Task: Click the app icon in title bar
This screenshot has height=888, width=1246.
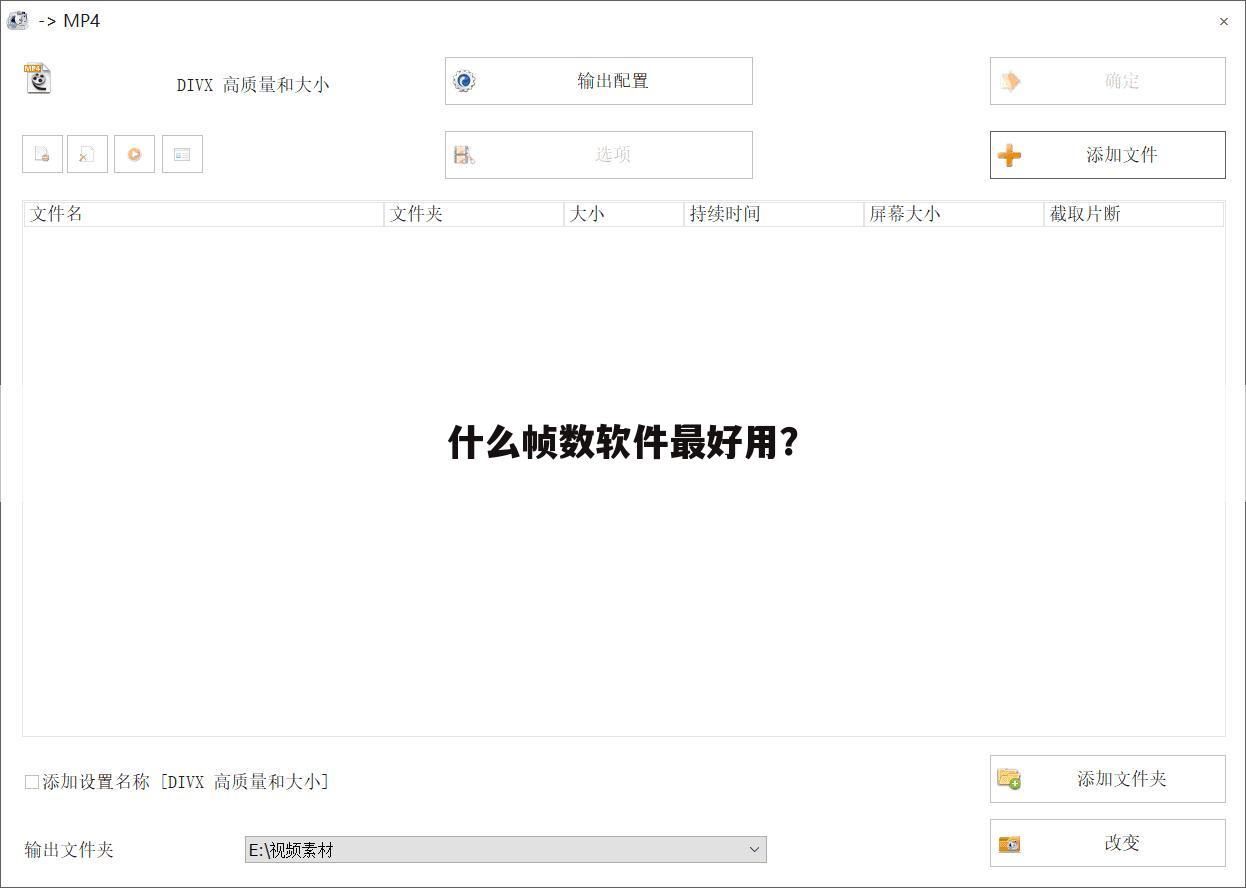Action: 17,20
